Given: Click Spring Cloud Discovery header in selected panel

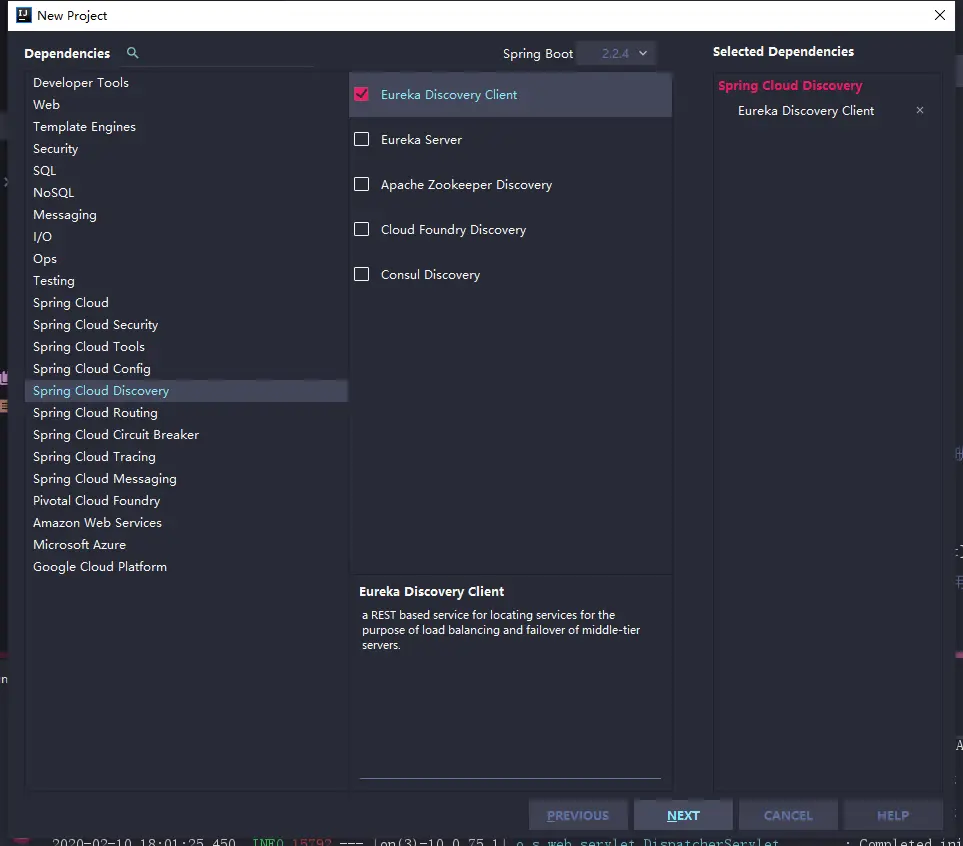Looking at the screenshot, I should coord(790,85).
